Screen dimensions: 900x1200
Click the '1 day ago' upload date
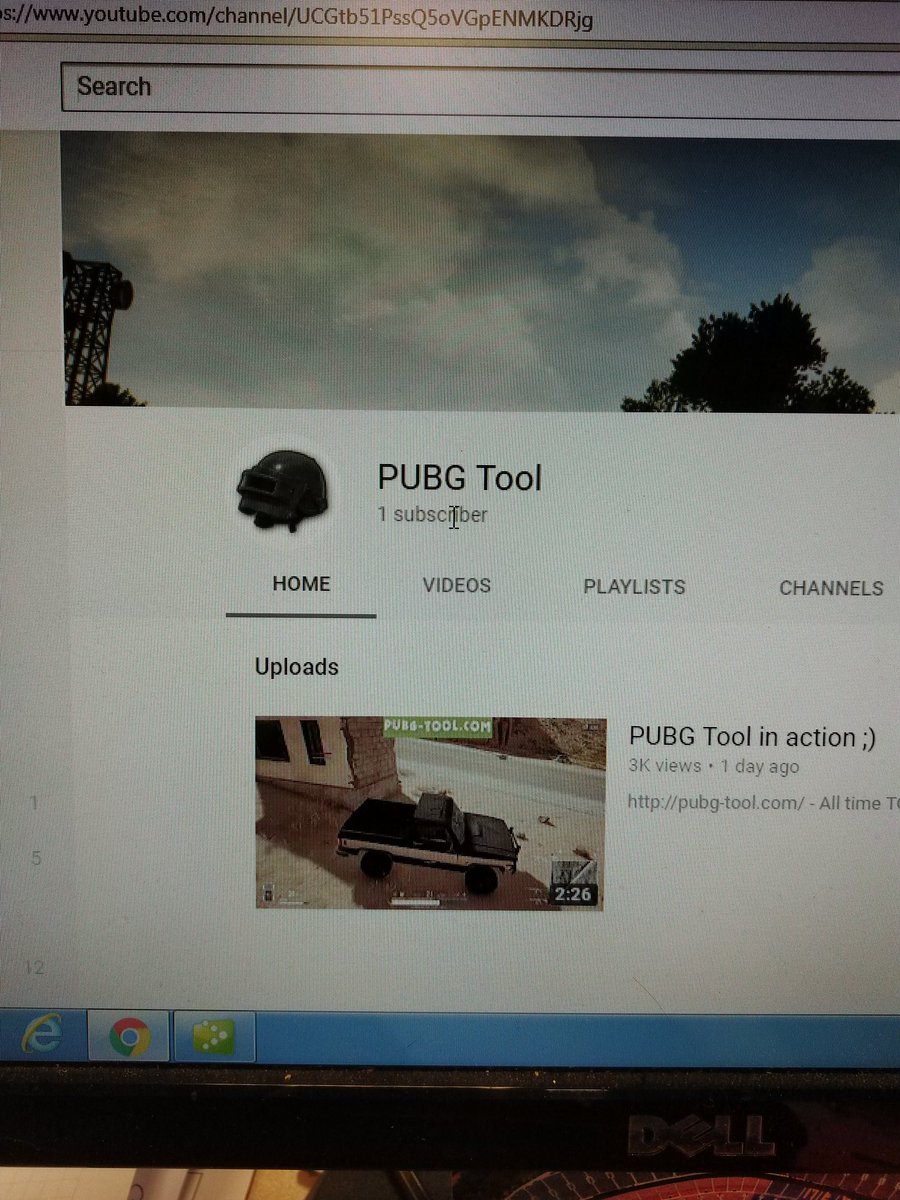[x=760, y=767]
